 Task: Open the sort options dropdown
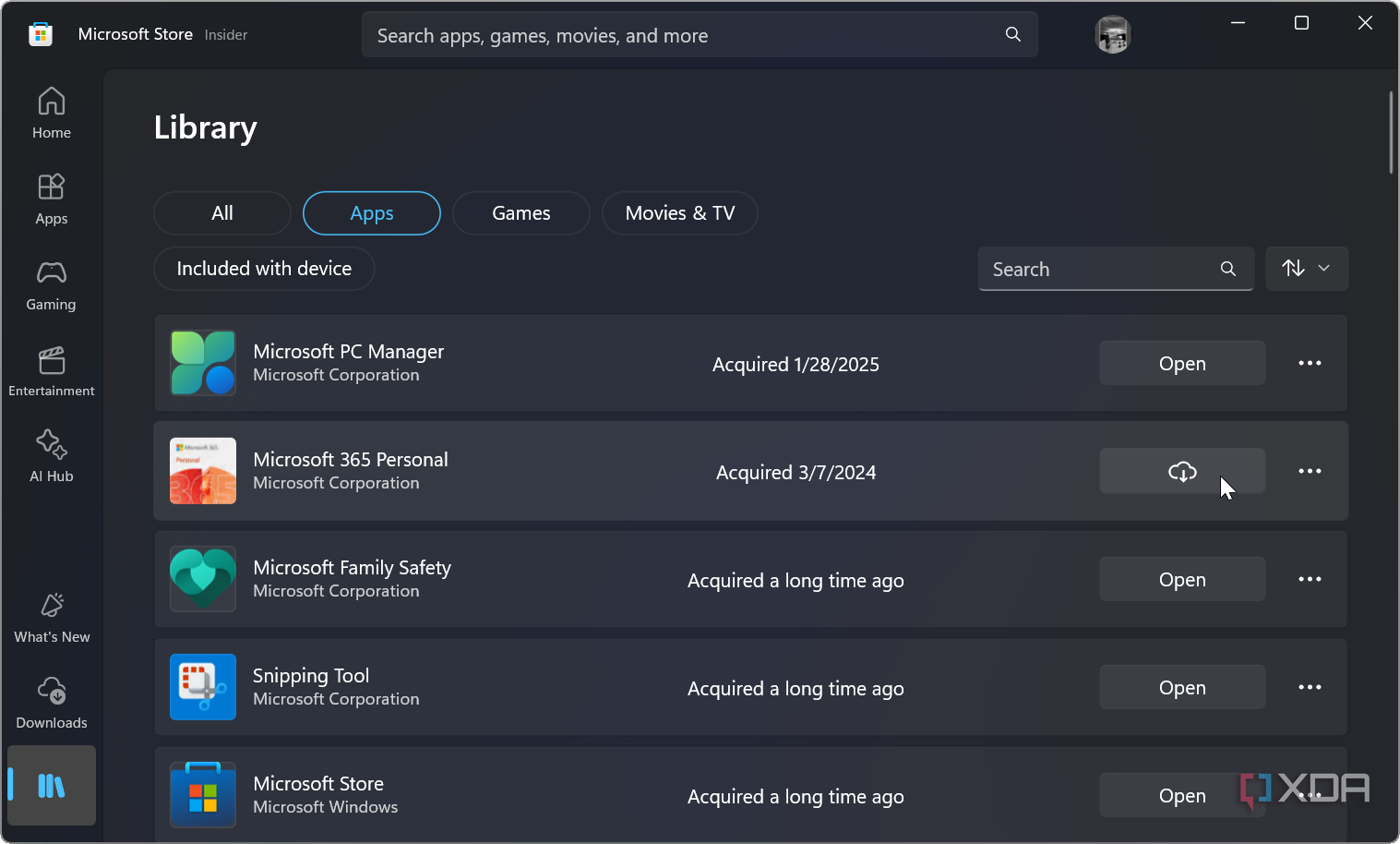coord(1307,269)
